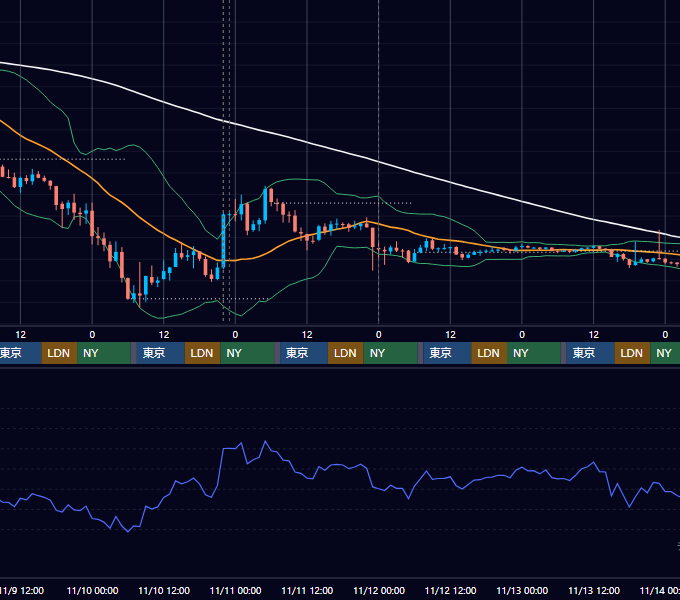The image size is (680, 600).
Task: Select the white long-term moving average line
Action: [338, 150]
